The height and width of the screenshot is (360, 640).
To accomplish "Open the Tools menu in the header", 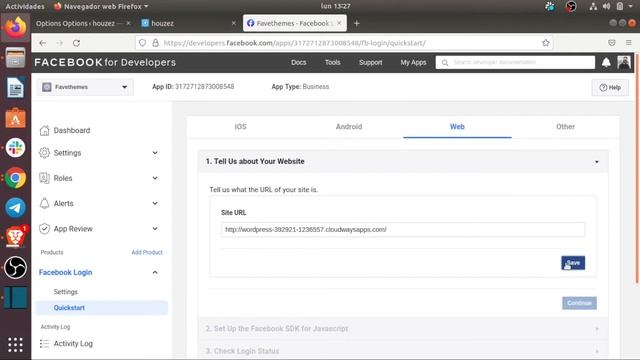I will tap(332, 62).
